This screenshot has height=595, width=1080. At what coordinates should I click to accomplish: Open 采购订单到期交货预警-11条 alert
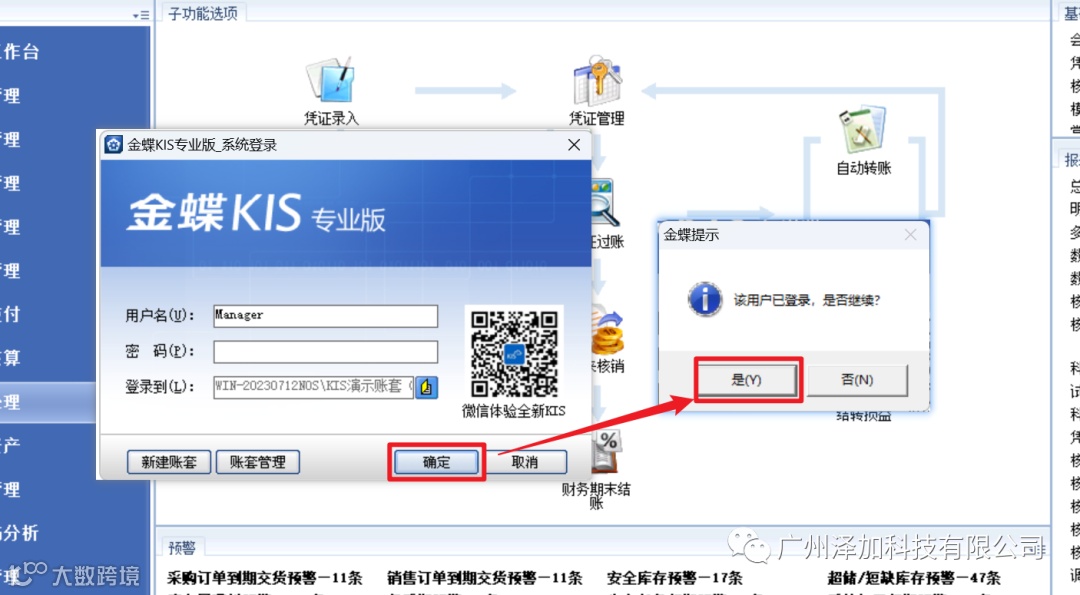[x=265, y=577]
